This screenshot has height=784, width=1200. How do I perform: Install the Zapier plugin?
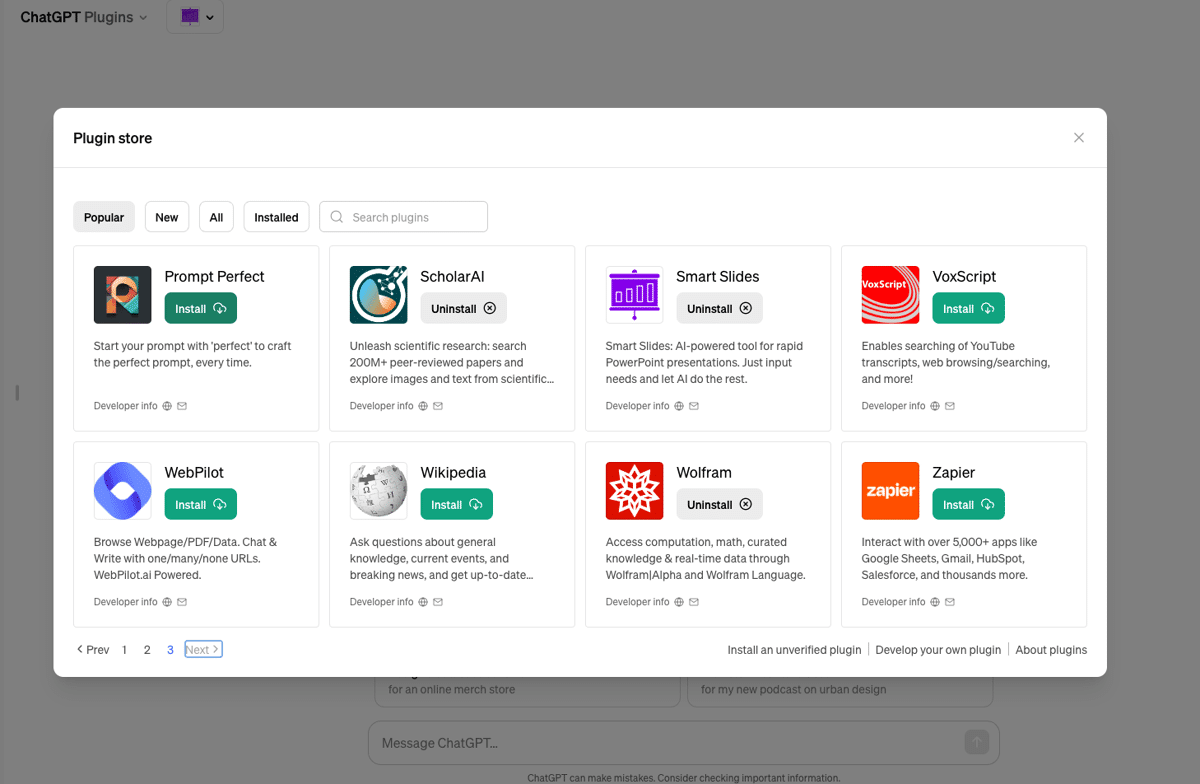[x=968, y=504]
